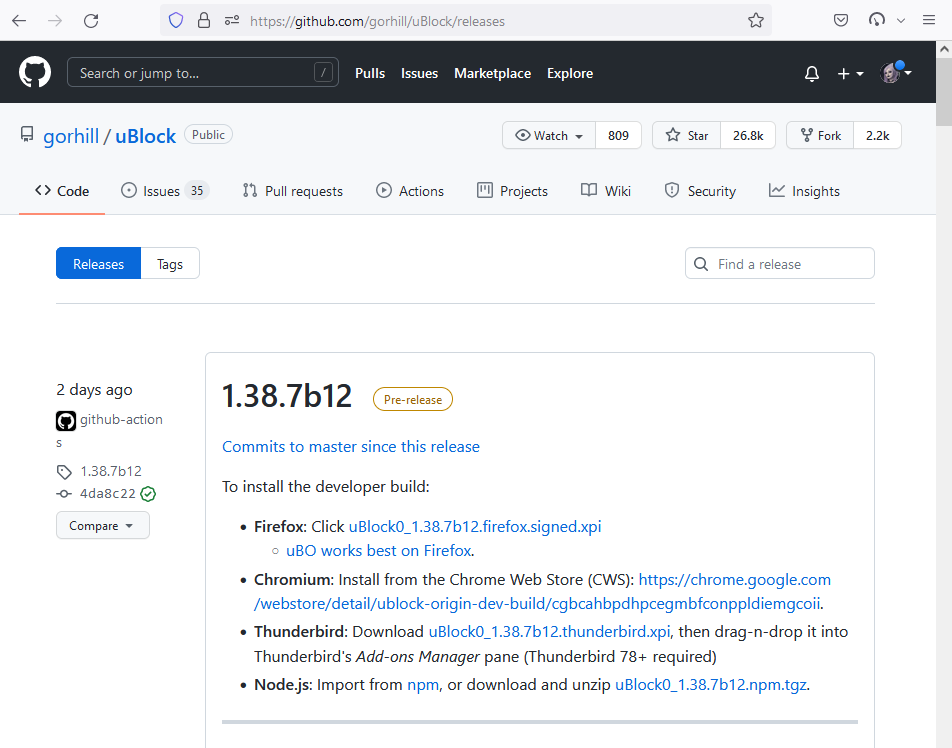
Task: Reload the current page
Action: click(91, 21)
